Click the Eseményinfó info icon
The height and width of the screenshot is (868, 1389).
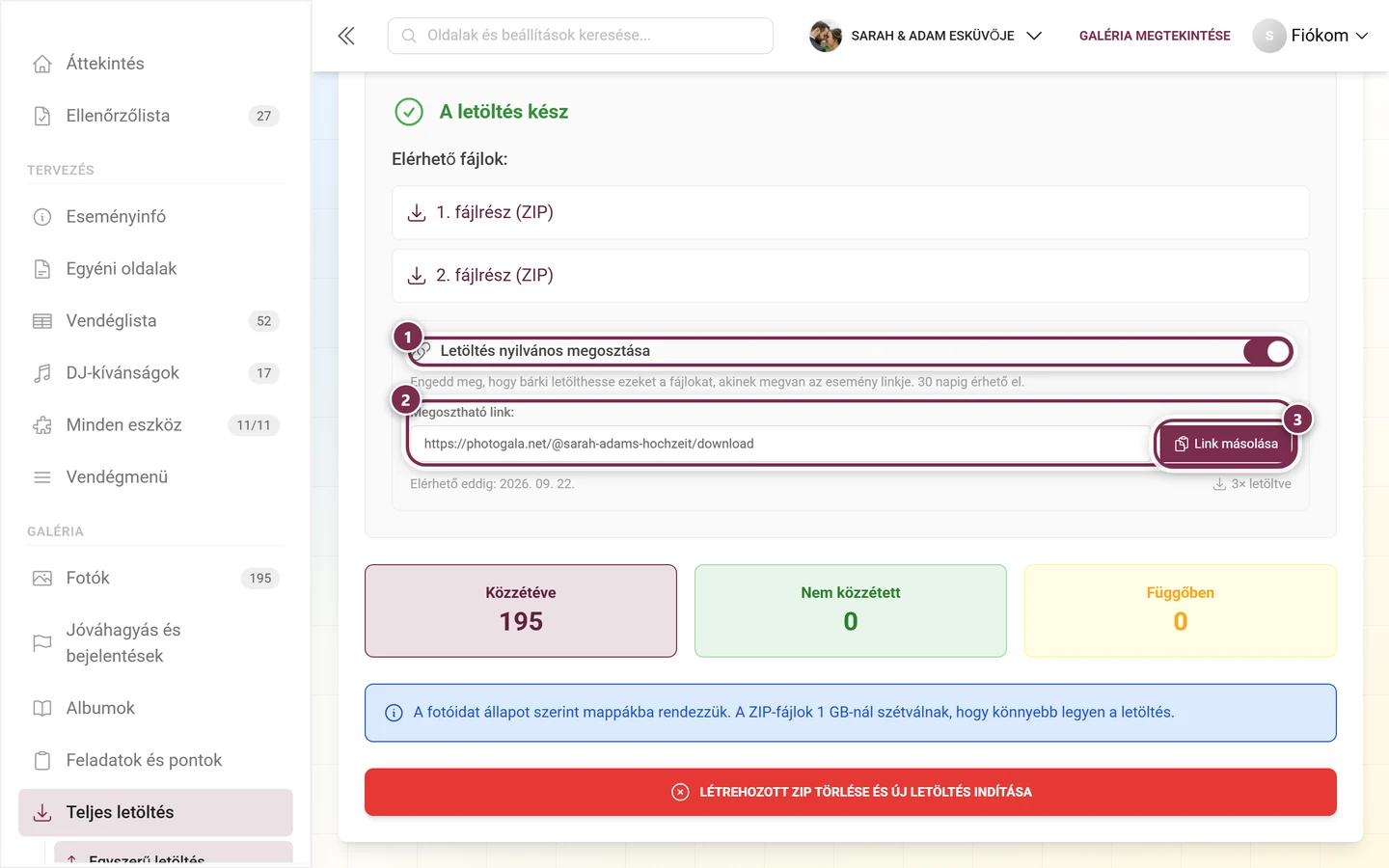coord(42,217)
